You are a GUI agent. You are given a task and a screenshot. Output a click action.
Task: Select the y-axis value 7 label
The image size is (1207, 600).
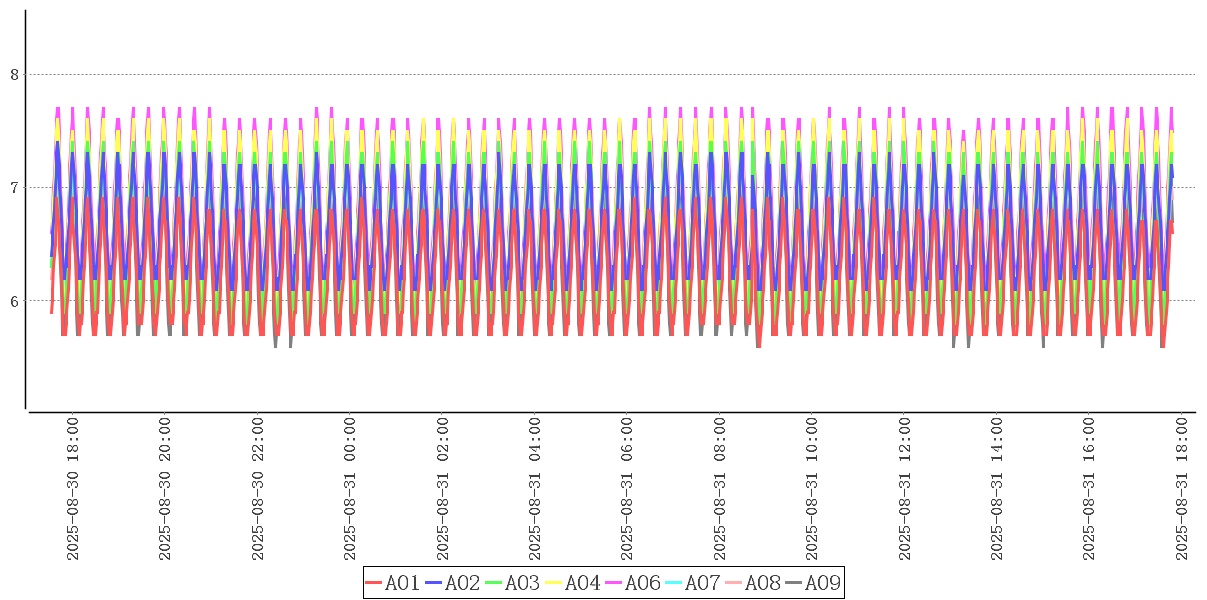[14, 187]
